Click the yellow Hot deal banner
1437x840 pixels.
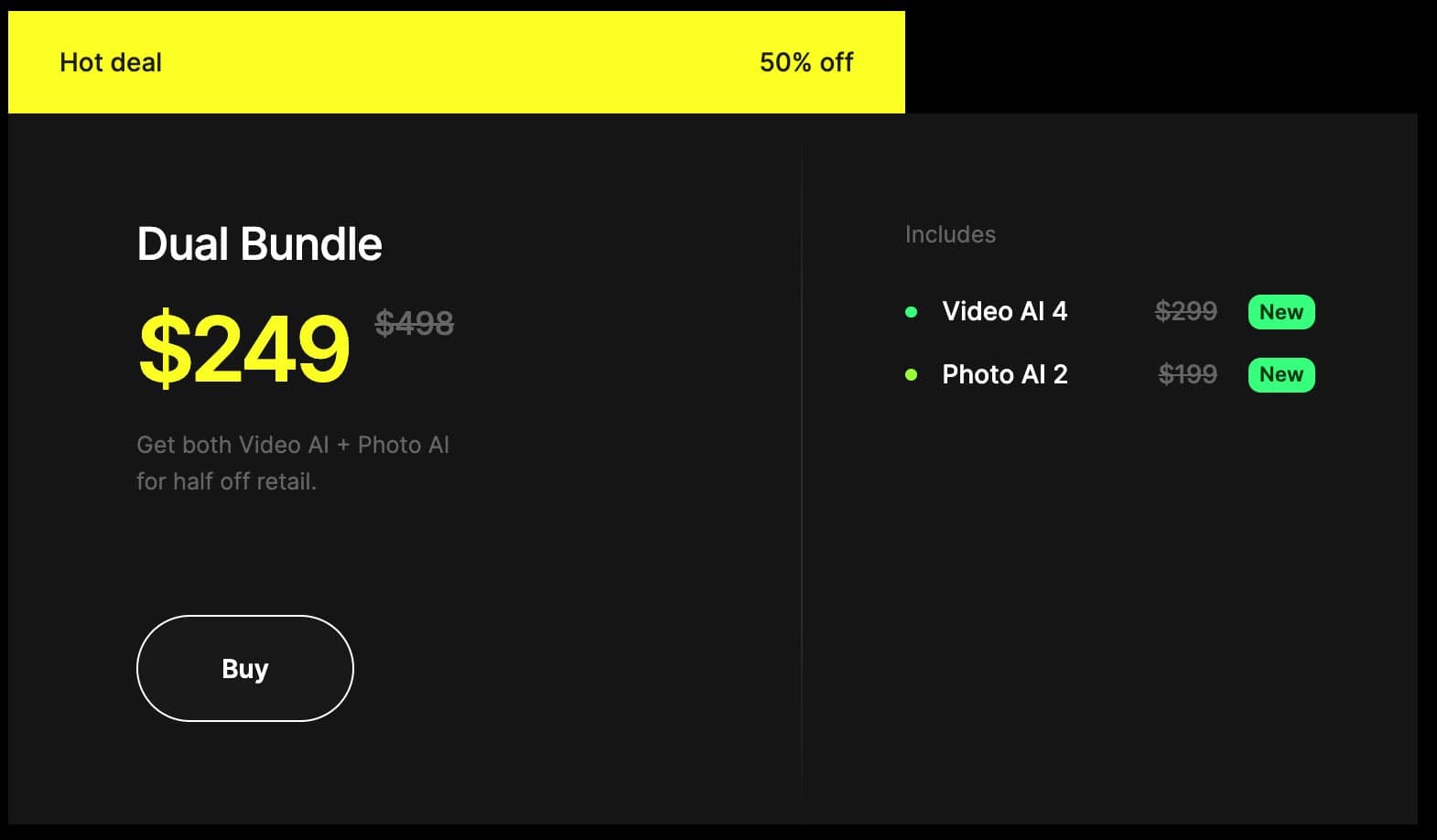point(458,61)
